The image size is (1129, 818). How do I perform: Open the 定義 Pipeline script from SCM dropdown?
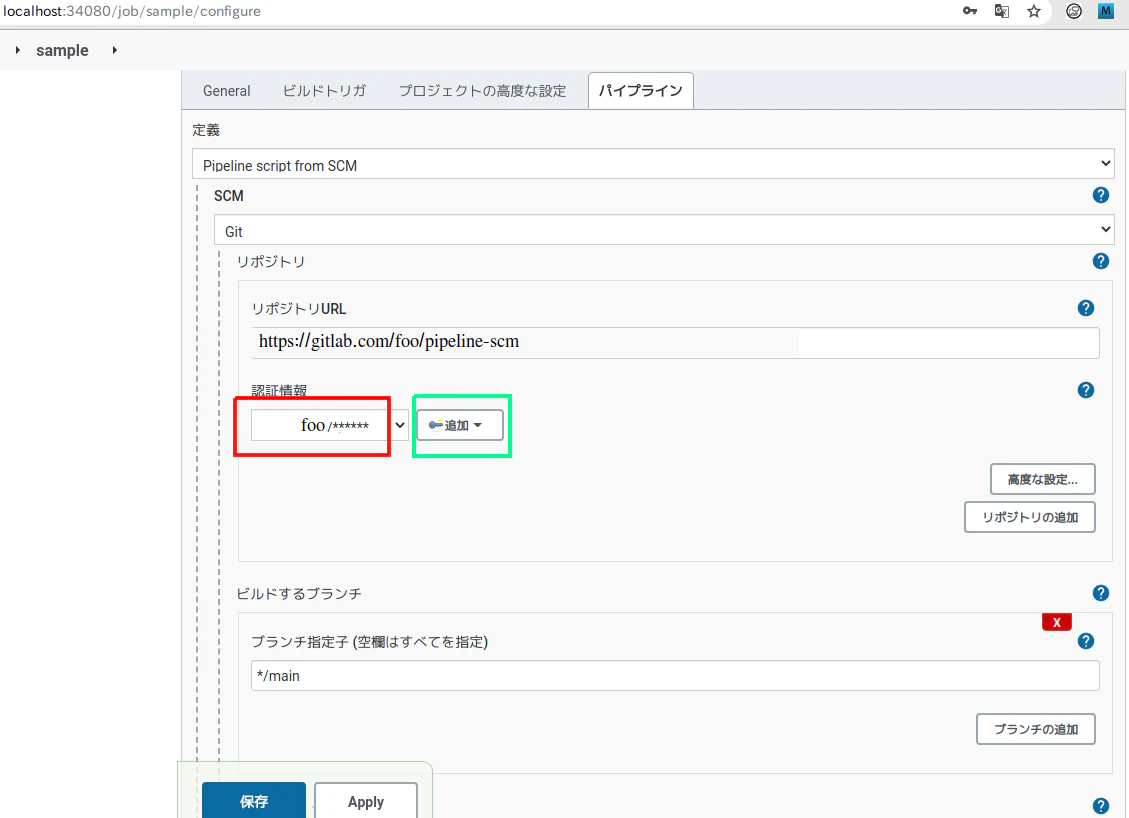[x=653, y=164]
